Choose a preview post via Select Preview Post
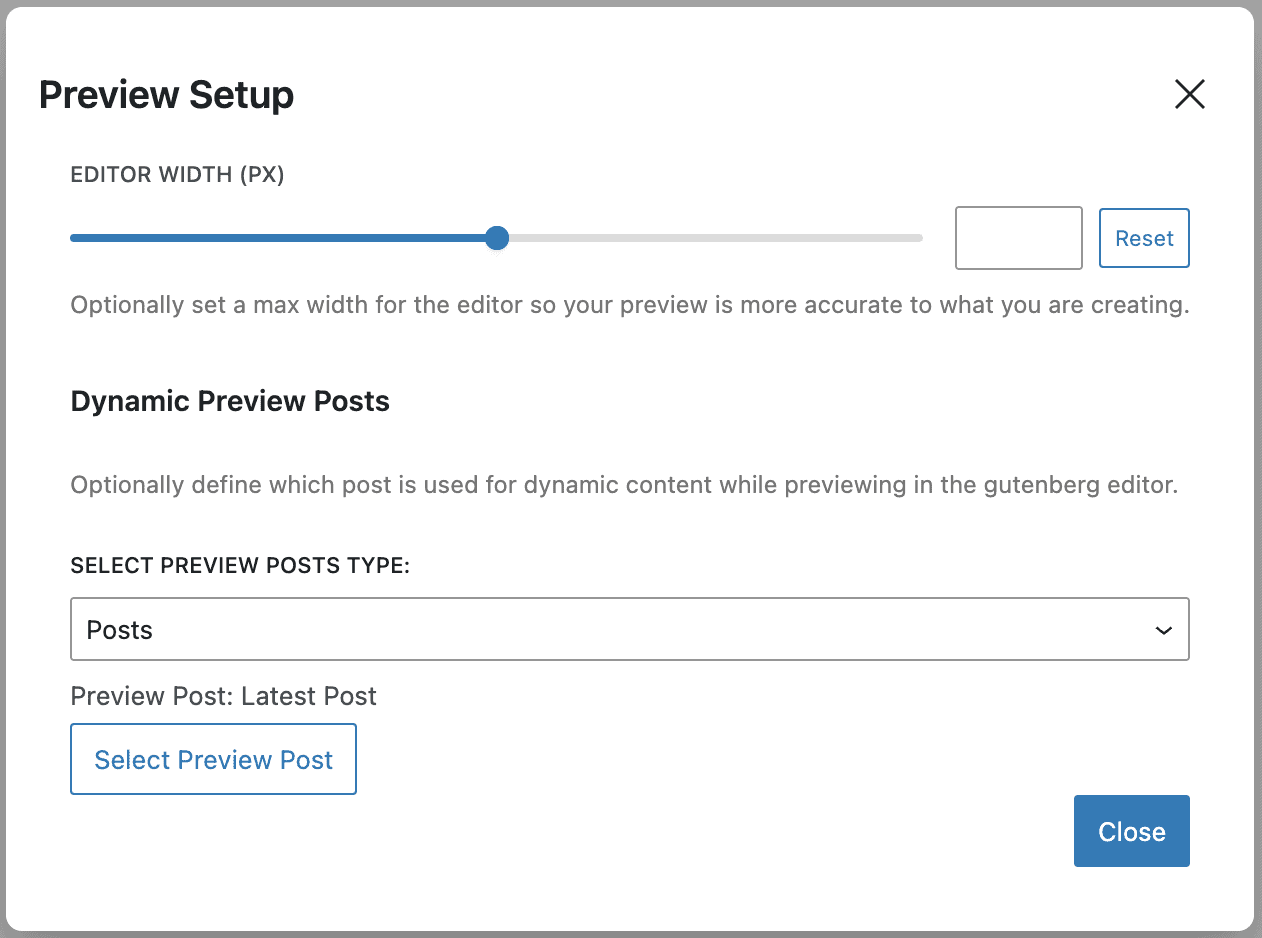 coord(213,759)
